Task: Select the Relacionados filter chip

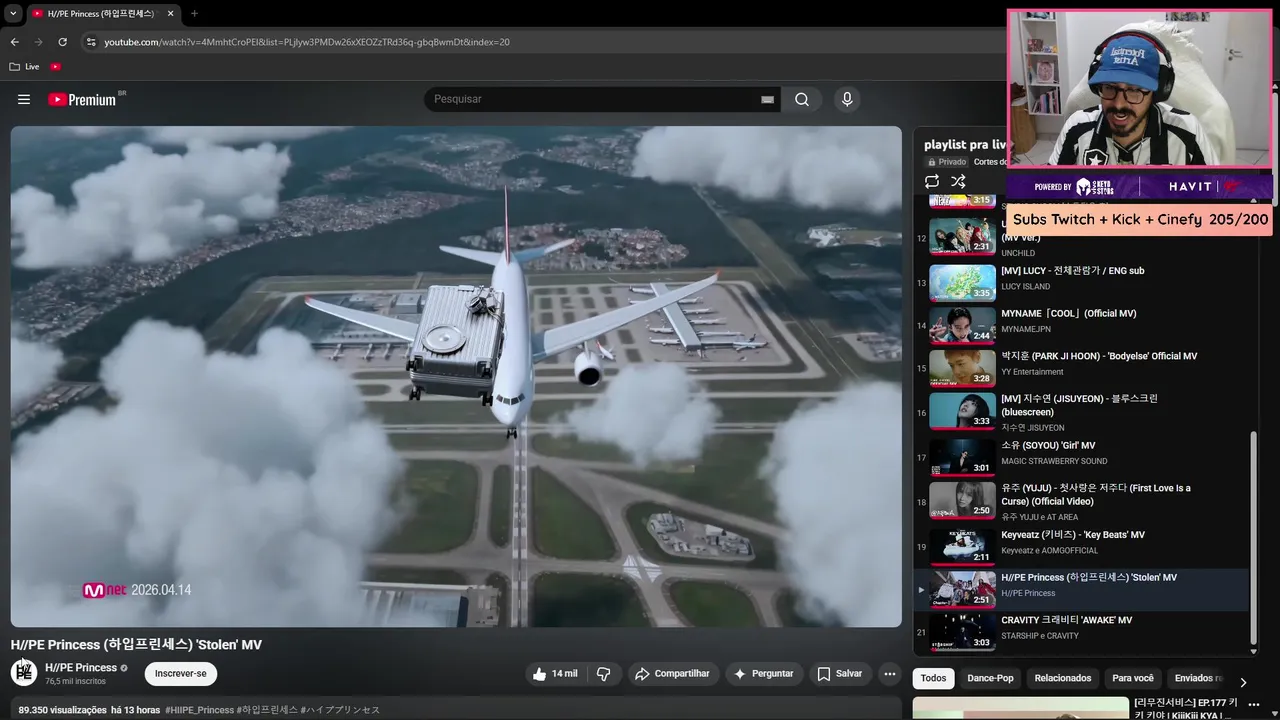Action: pyautogui.click(x=1063, y=678)
